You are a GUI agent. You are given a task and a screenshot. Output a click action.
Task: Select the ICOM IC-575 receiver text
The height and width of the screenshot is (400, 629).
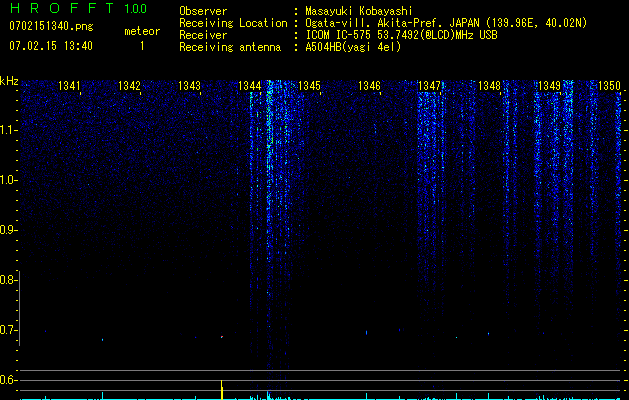point(401,35)
